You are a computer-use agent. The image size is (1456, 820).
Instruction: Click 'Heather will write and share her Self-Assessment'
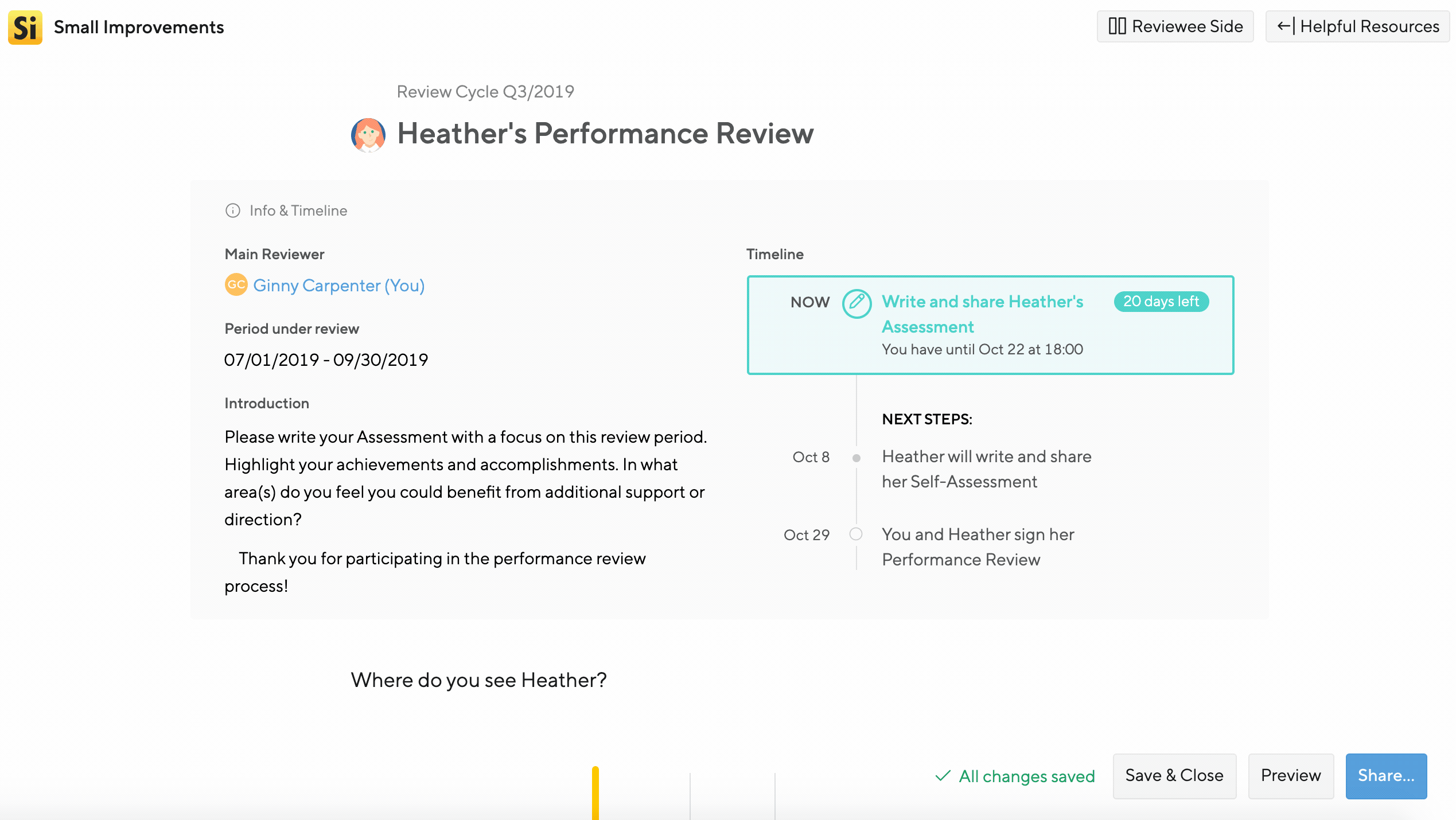tap(987, 469)
